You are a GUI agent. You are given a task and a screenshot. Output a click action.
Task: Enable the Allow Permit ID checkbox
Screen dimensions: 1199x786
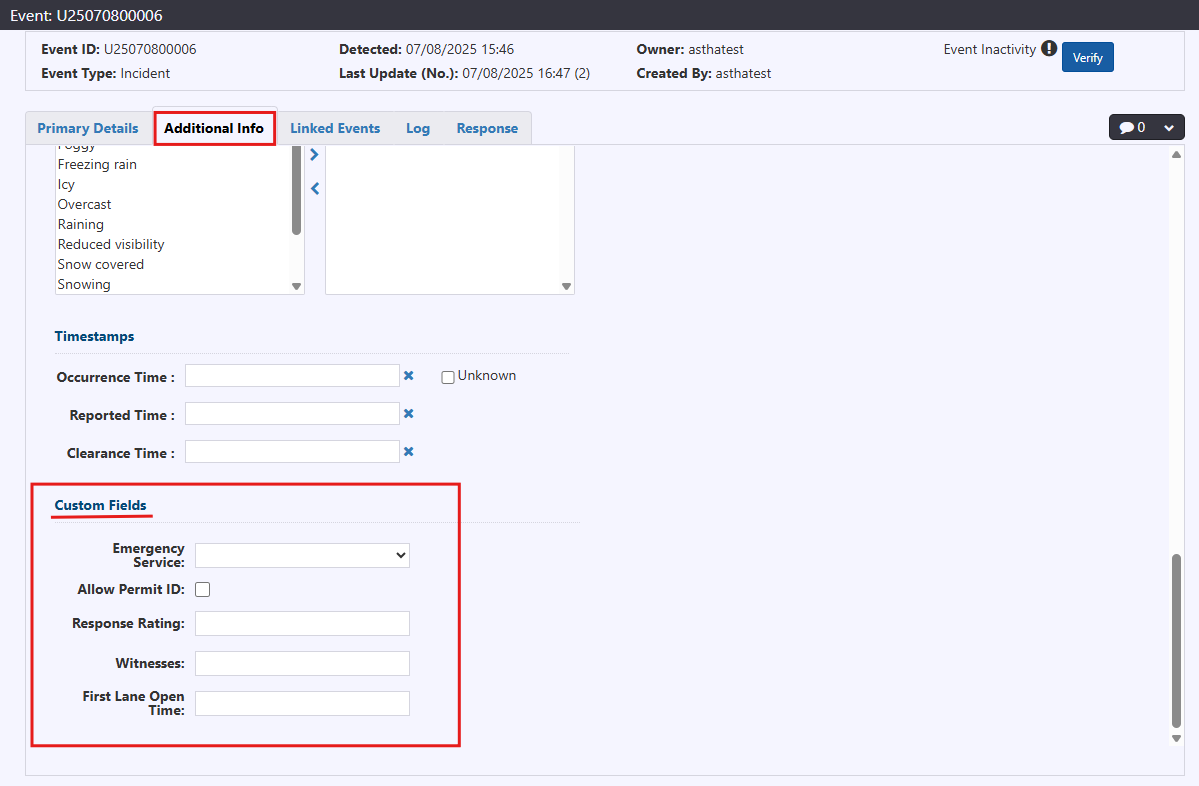[203, 589]
